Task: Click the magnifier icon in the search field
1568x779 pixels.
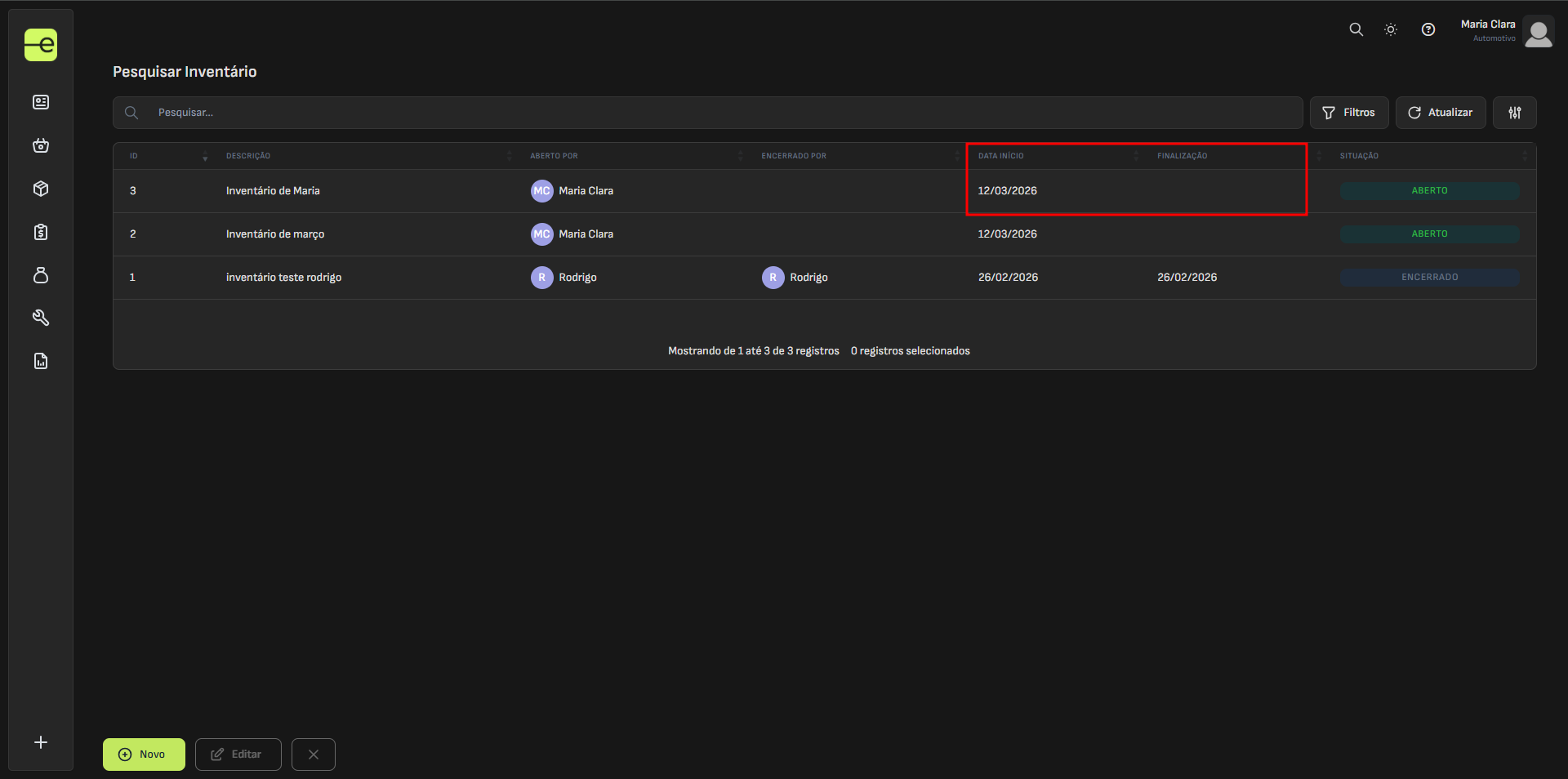Action: click(x=131, y=113)
